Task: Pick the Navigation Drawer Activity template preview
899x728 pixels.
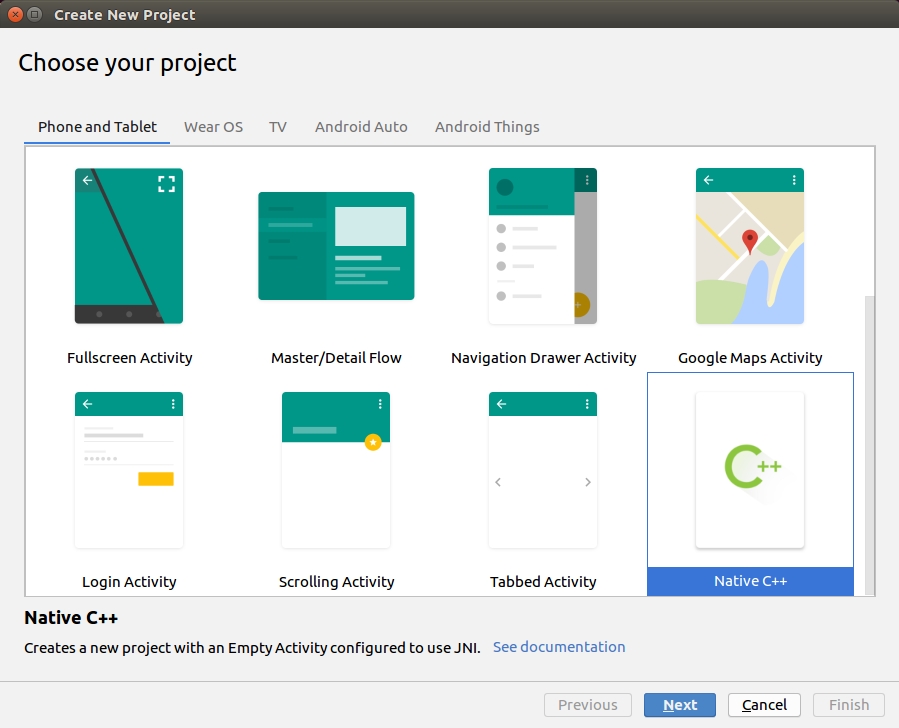Action: [543, 246]
